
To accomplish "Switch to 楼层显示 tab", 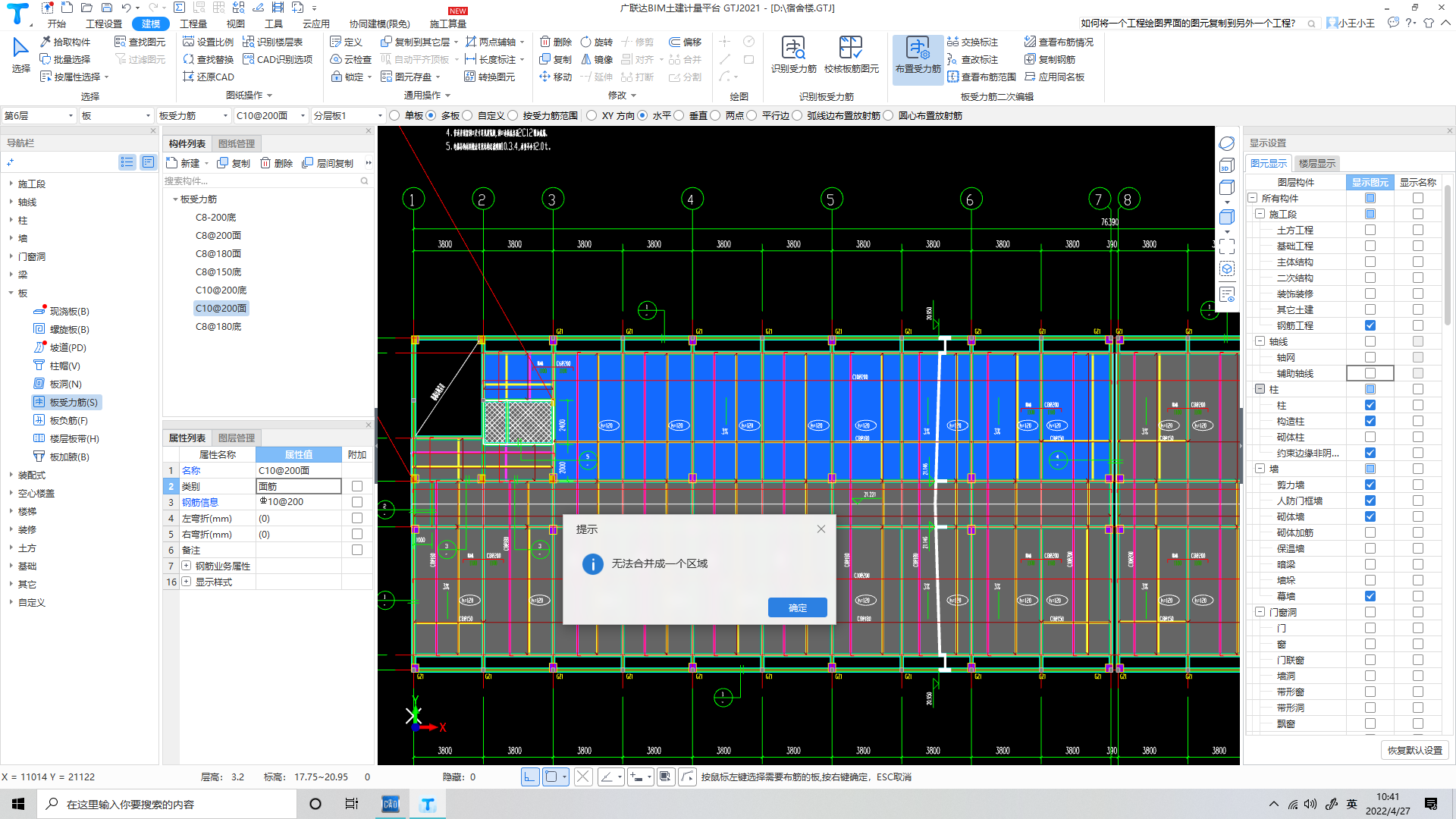I will tap(1317, 163).
